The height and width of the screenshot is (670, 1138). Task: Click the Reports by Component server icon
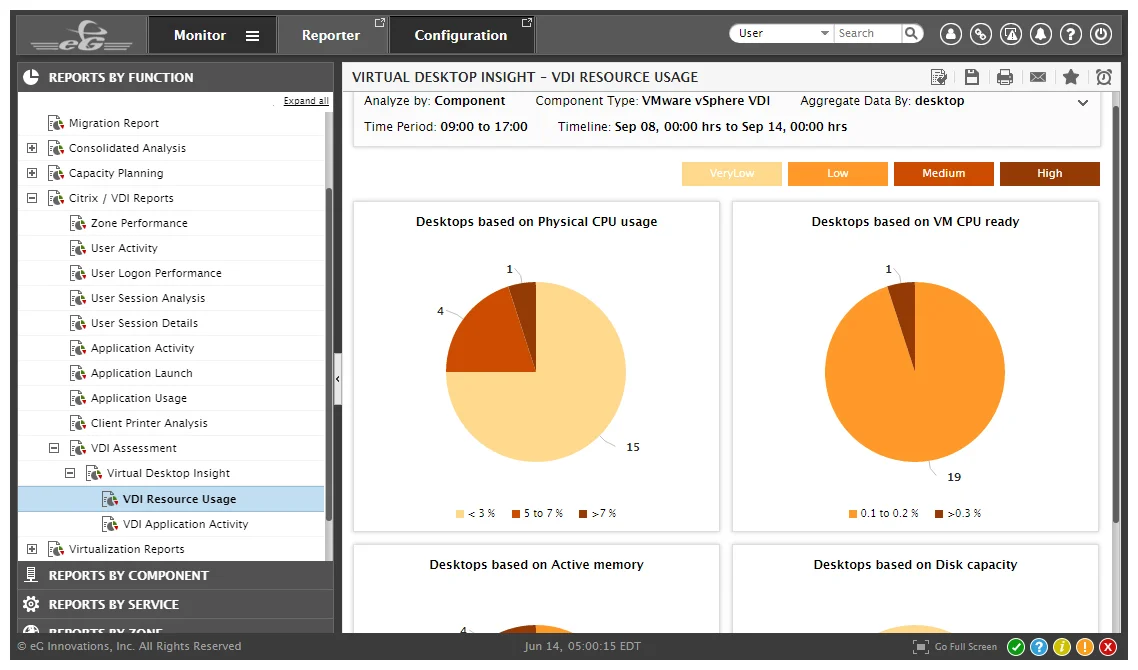coord(31,575)
